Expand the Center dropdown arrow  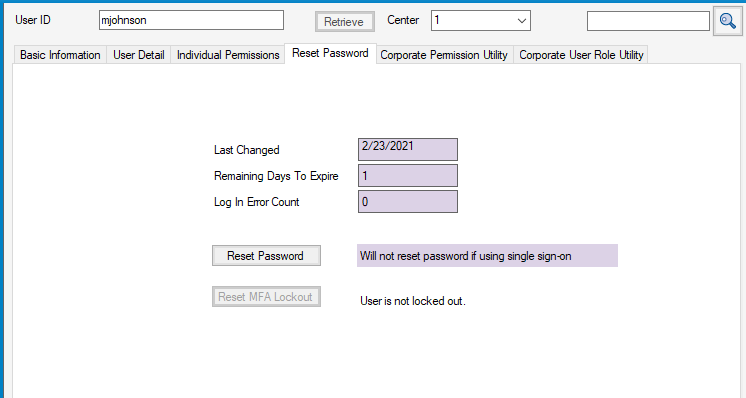coord(521,21)
